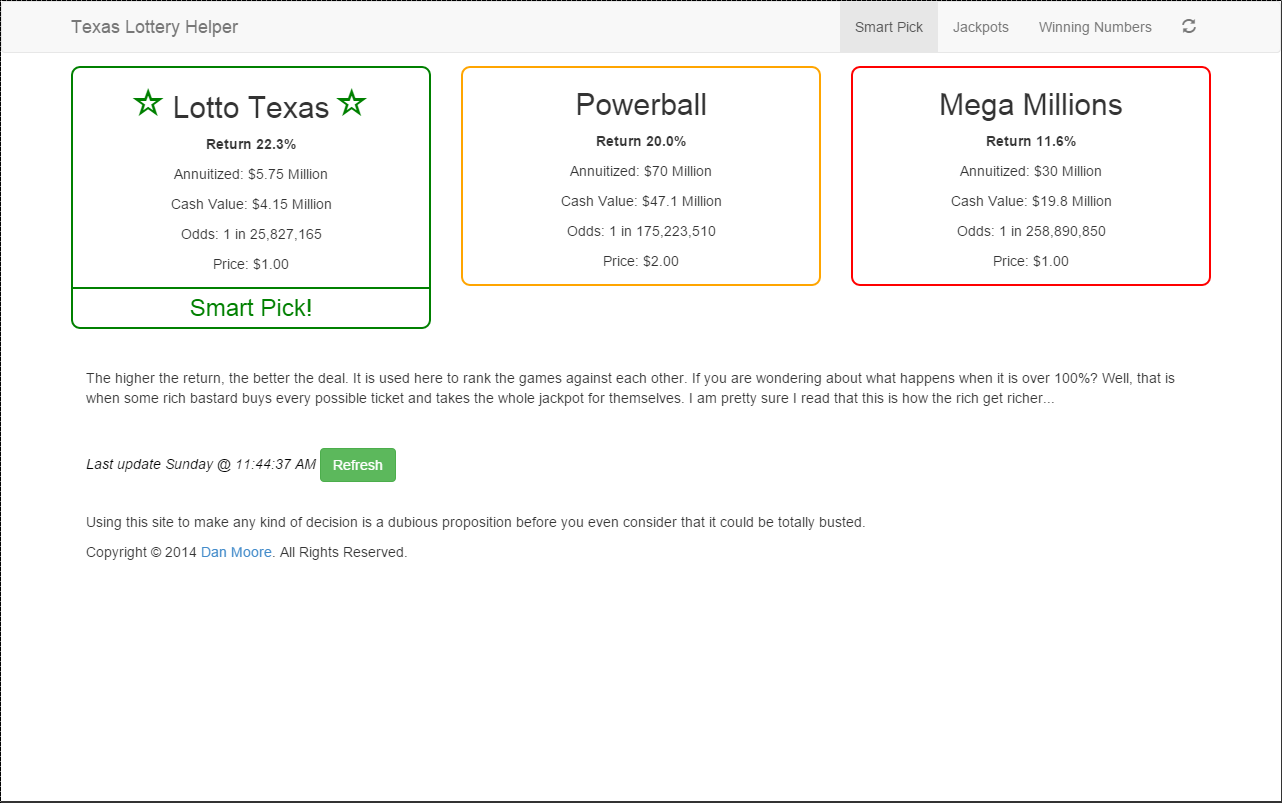Click the Copyright © 2014 text
The image size is (1282, 803).
click(141, 552)
